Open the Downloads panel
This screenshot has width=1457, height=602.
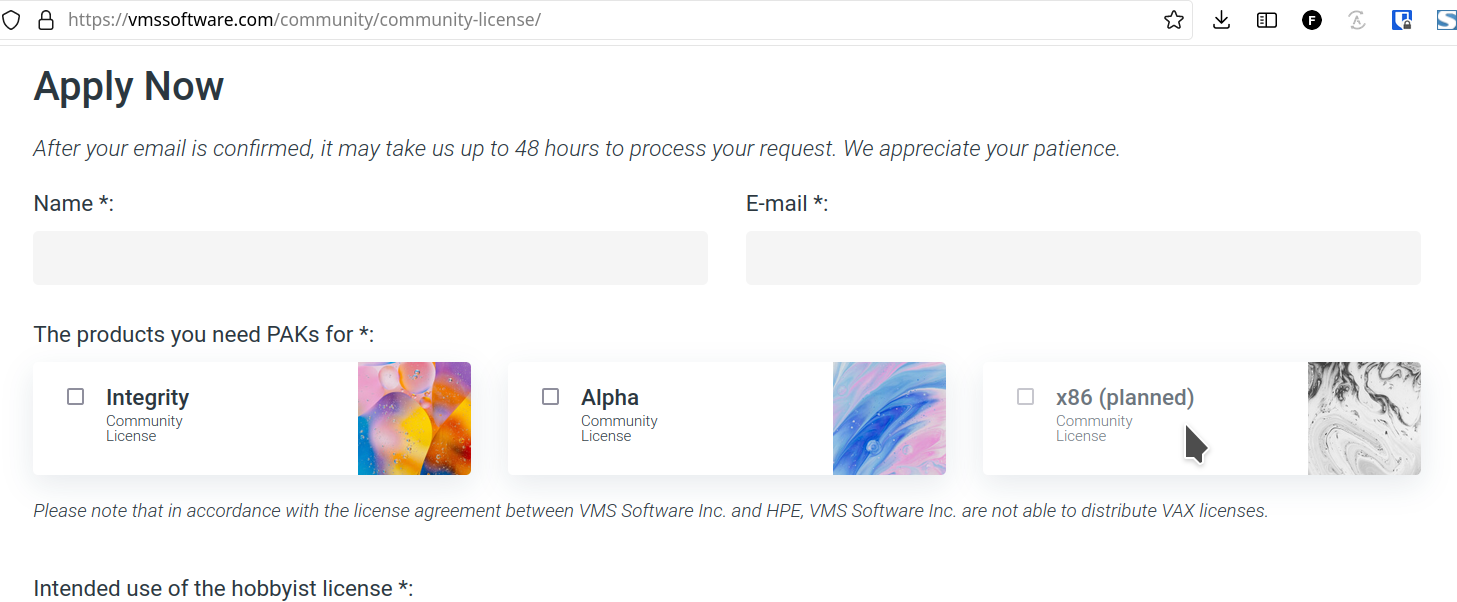coord(1221,20)
